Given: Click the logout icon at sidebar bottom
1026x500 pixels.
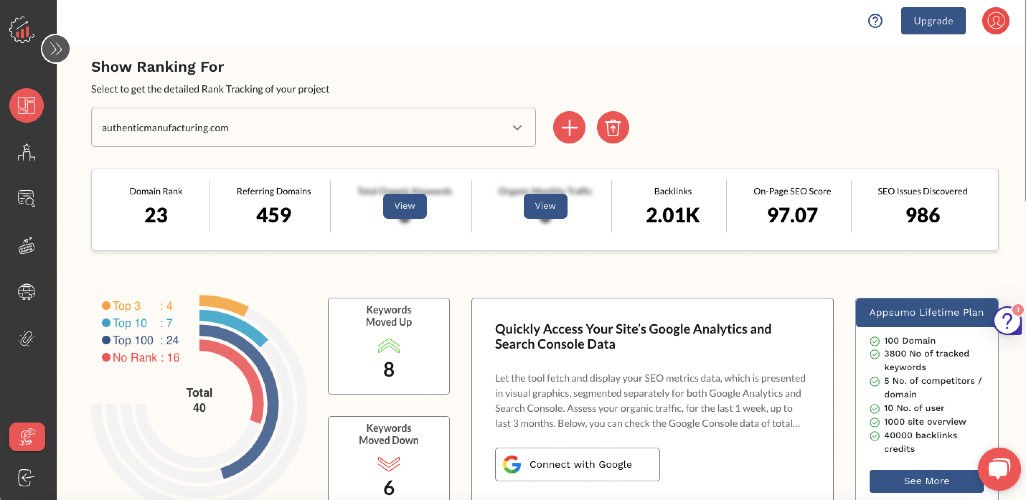Looking at the screenshot, I should point(27,477).
